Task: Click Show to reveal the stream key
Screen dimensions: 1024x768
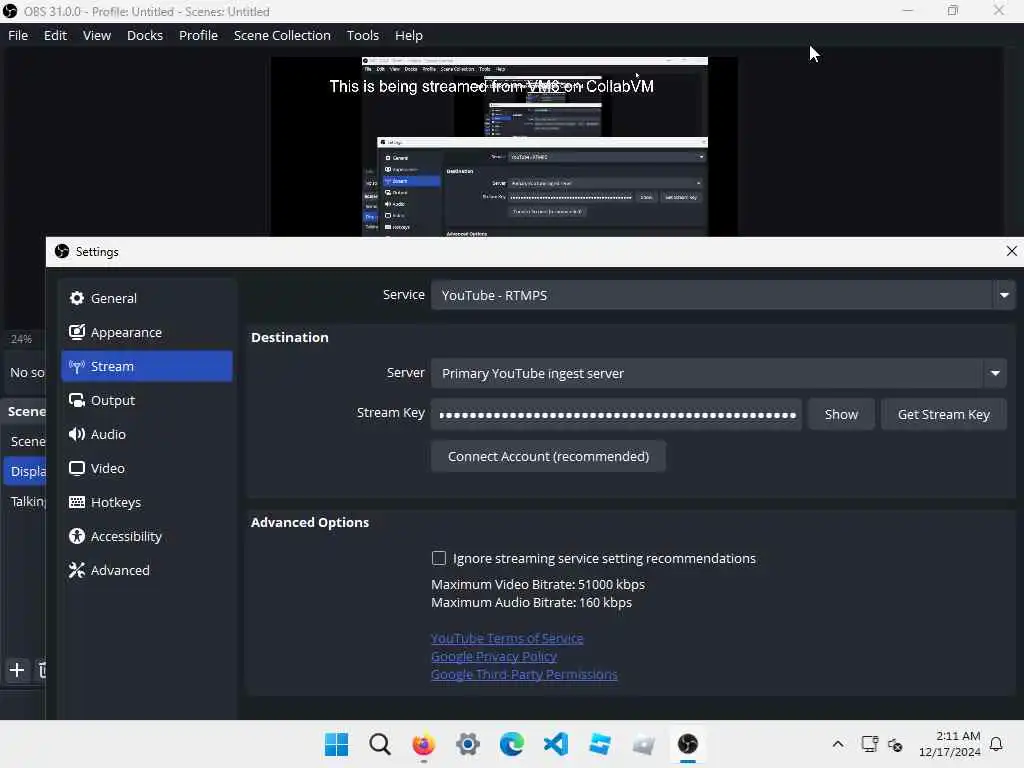Action: pos(841,415)
